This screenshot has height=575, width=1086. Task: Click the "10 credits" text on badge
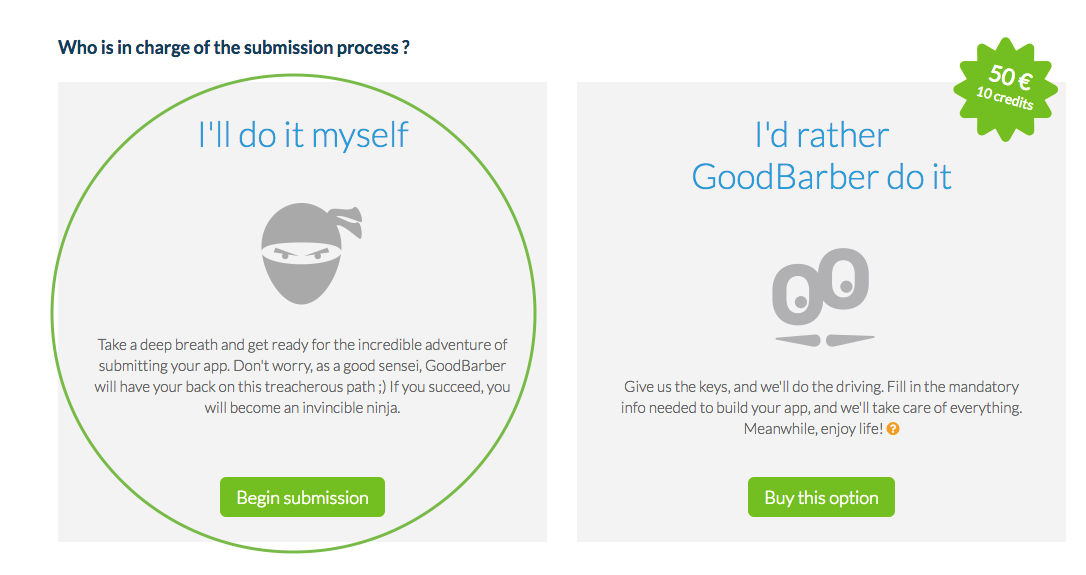[x=1004, y=98]
